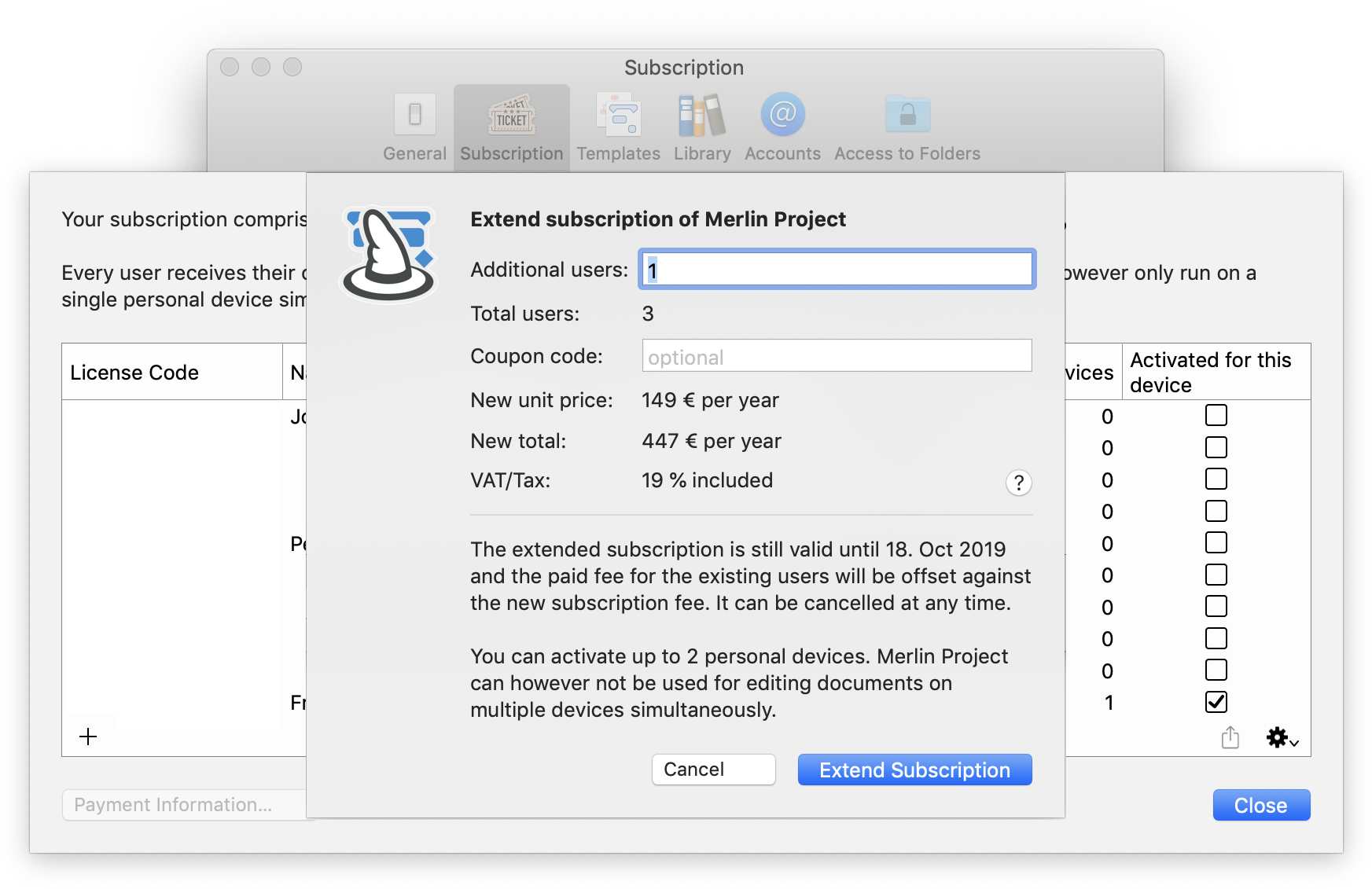Click the share icon near the gear
The image size is (1372, 889).
pos(1230,737)
